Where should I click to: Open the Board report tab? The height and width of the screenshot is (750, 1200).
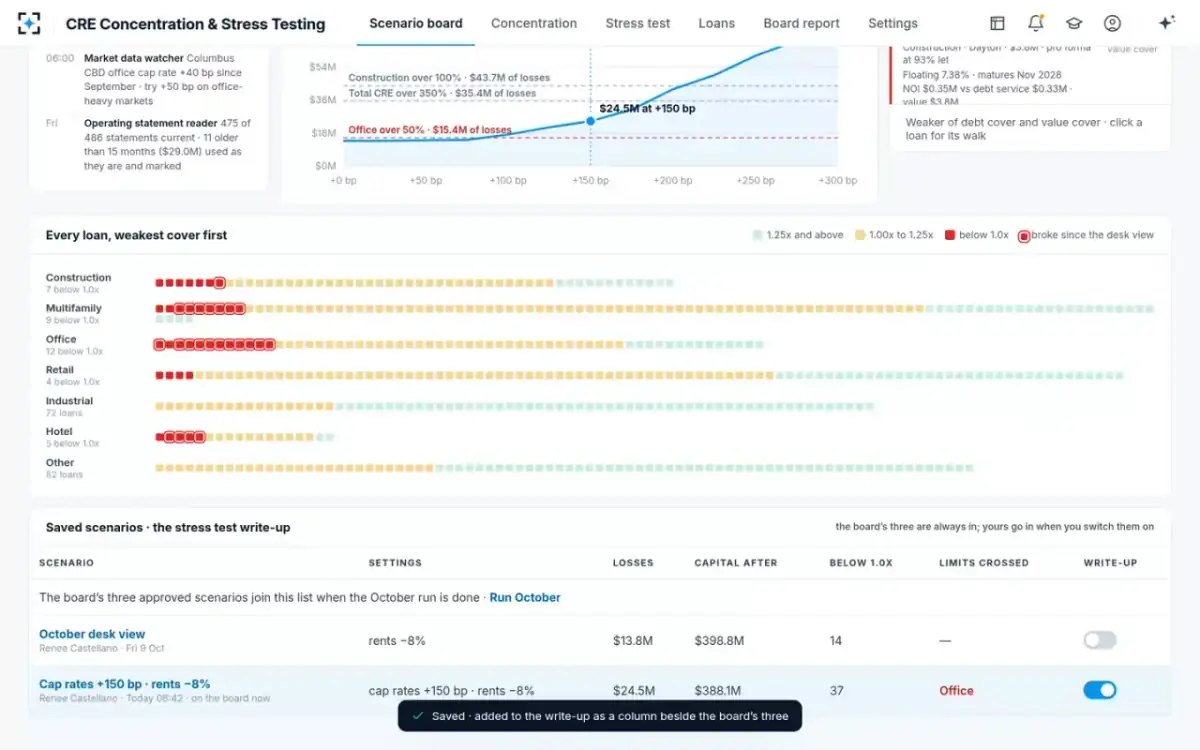click(802, 23)
